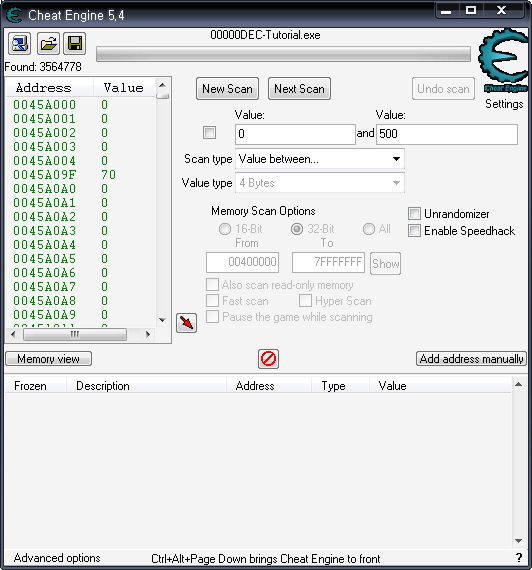
Task: Click found list left scroll arrow
Action: (13, 334)
